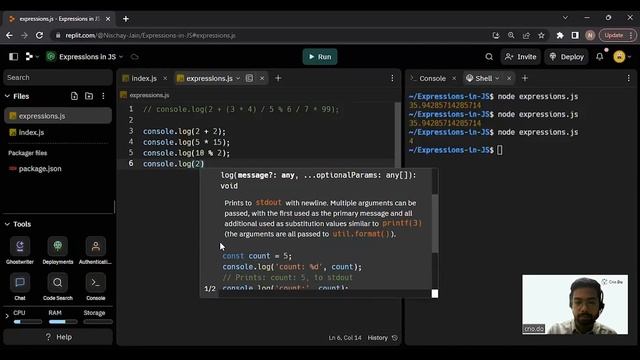Open the Shell tab dropdown arrow
This screenshot has height=360, width=640.
497,78
